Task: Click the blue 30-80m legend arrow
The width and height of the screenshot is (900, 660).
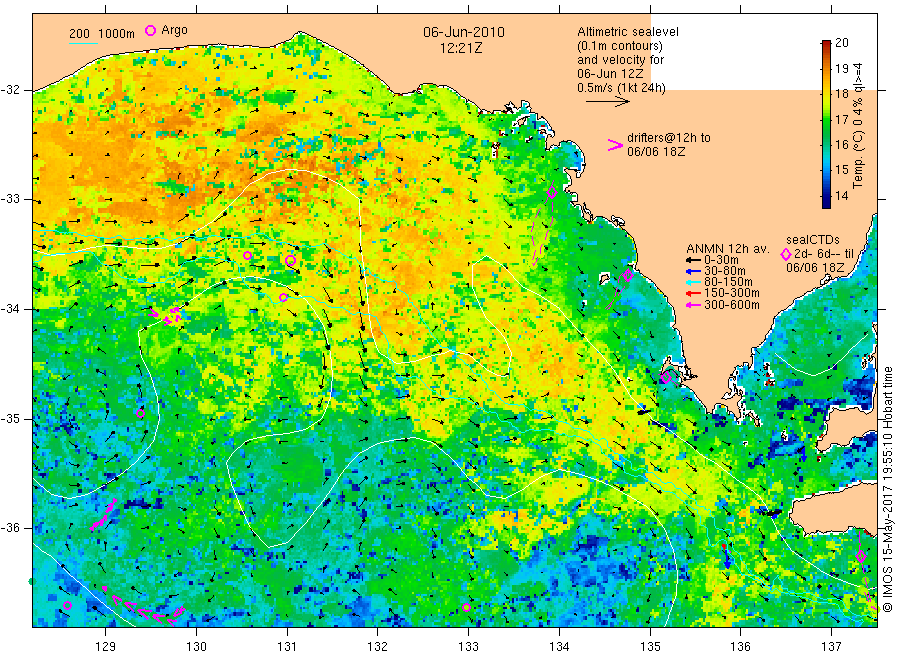Action: coord(695,271)
